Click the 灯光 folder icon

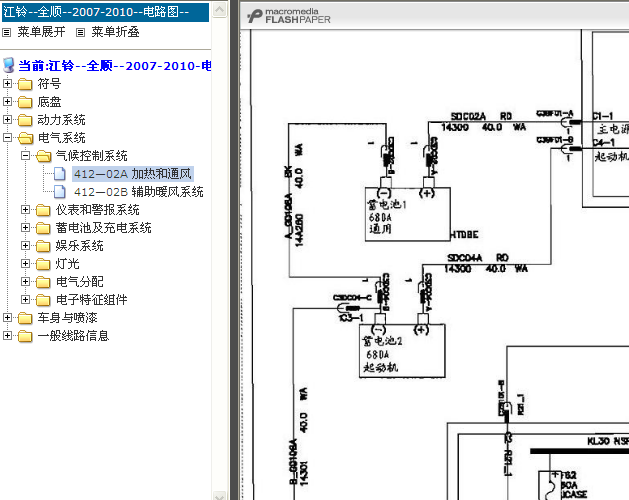(43, 264)
